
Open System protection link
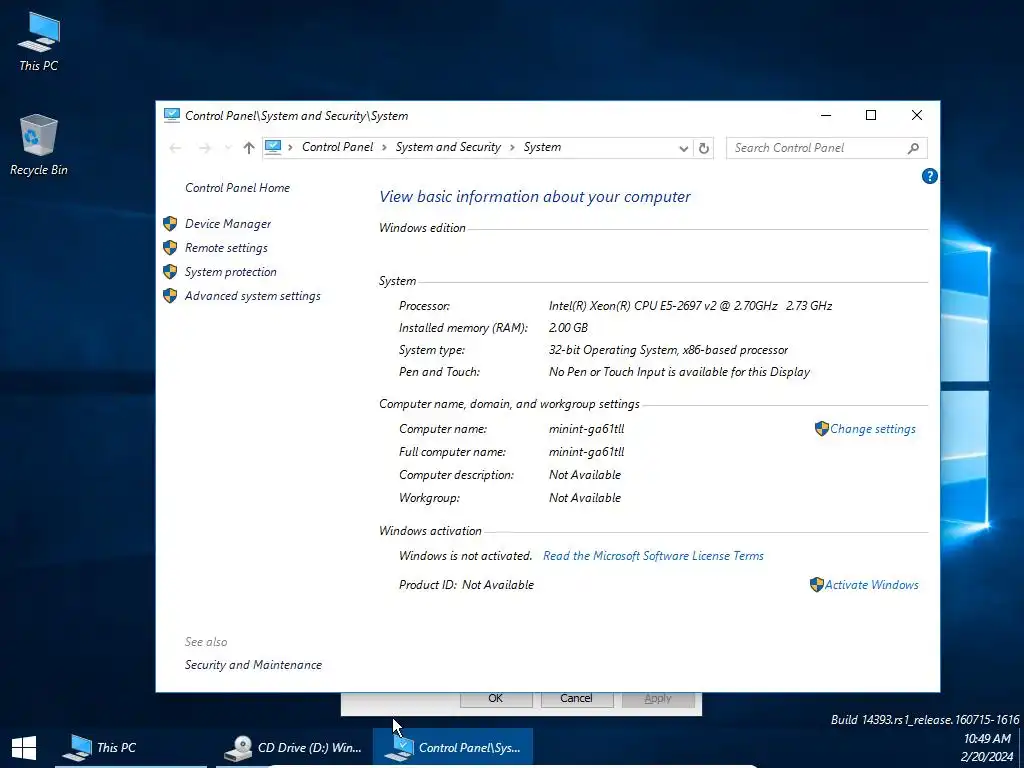coord(231,272)
